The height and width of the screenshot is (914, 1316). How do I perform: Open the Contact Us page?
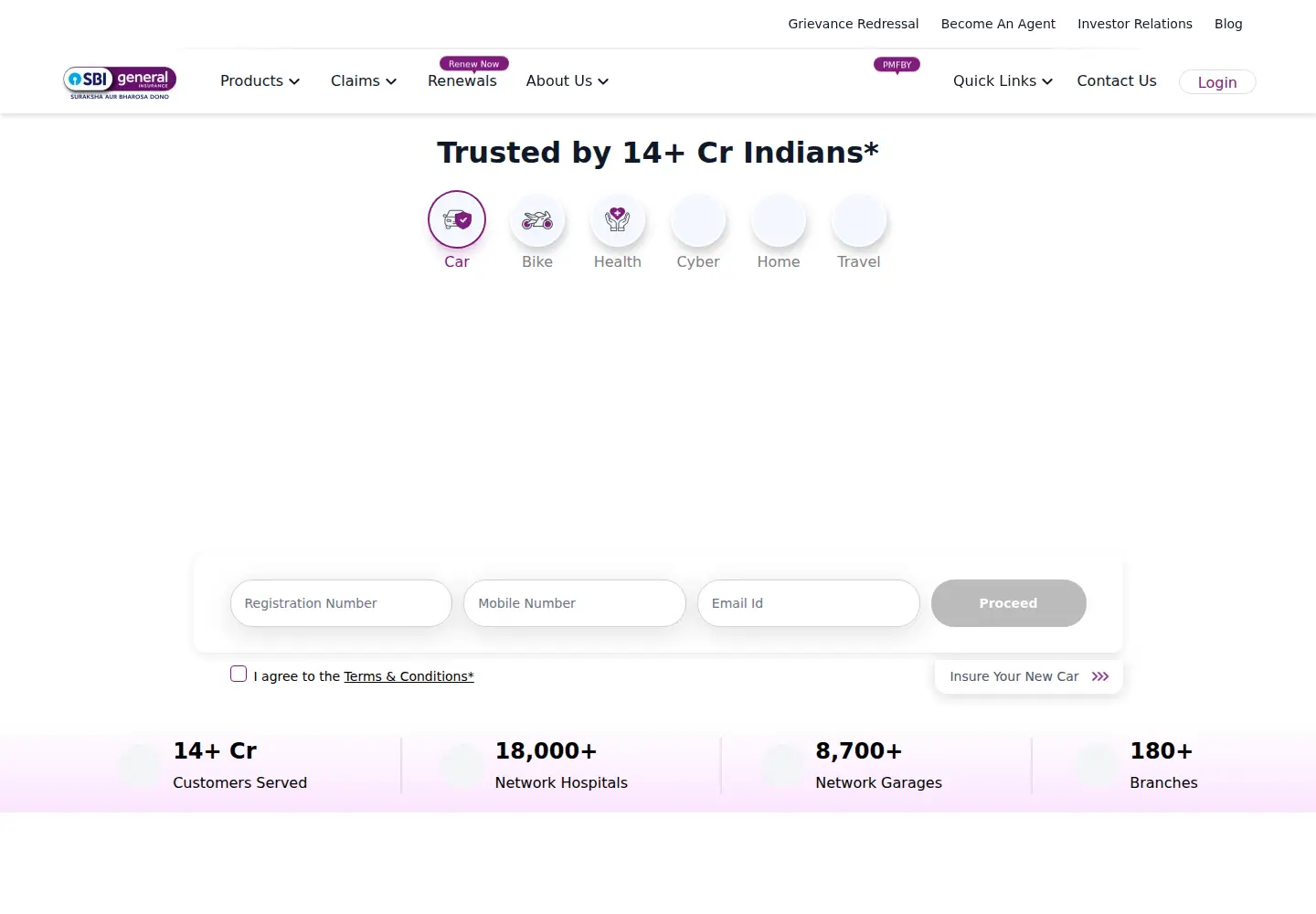(x=1117, y=80)
